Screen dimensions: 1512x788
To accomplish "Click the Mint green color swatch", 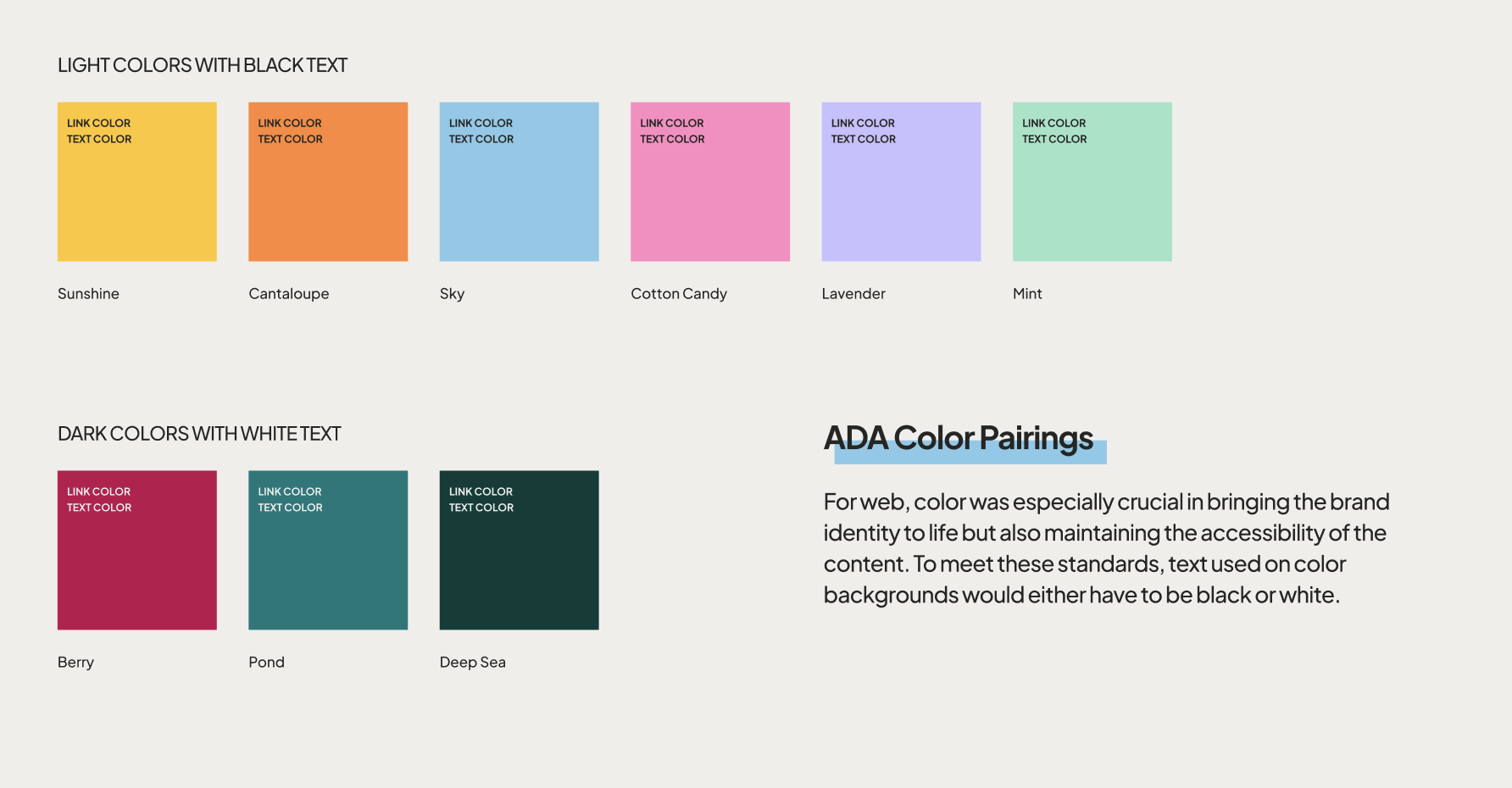I will tap(1092, 195).
